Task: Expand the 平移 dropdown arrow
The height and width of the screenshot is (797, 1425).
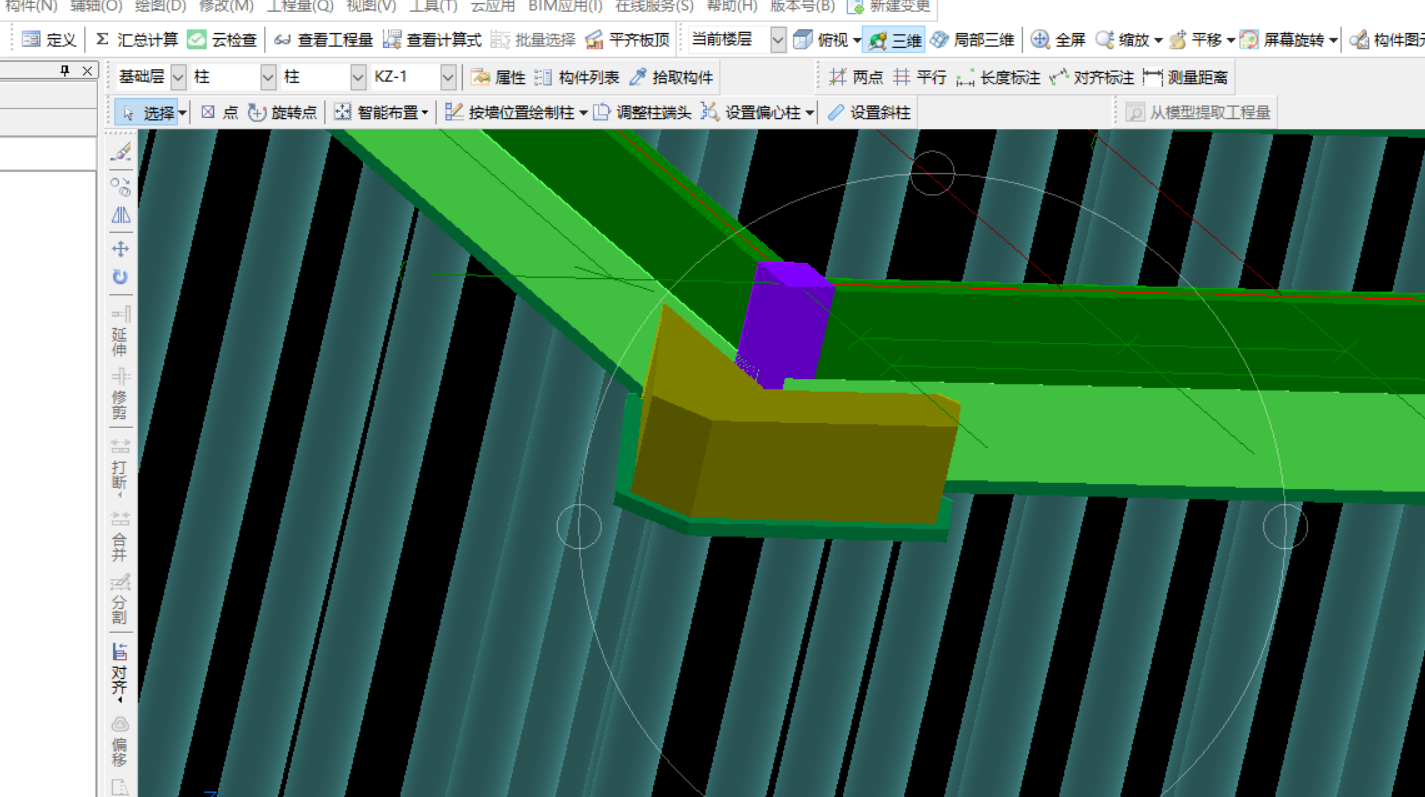Action: pos(1230,41)
